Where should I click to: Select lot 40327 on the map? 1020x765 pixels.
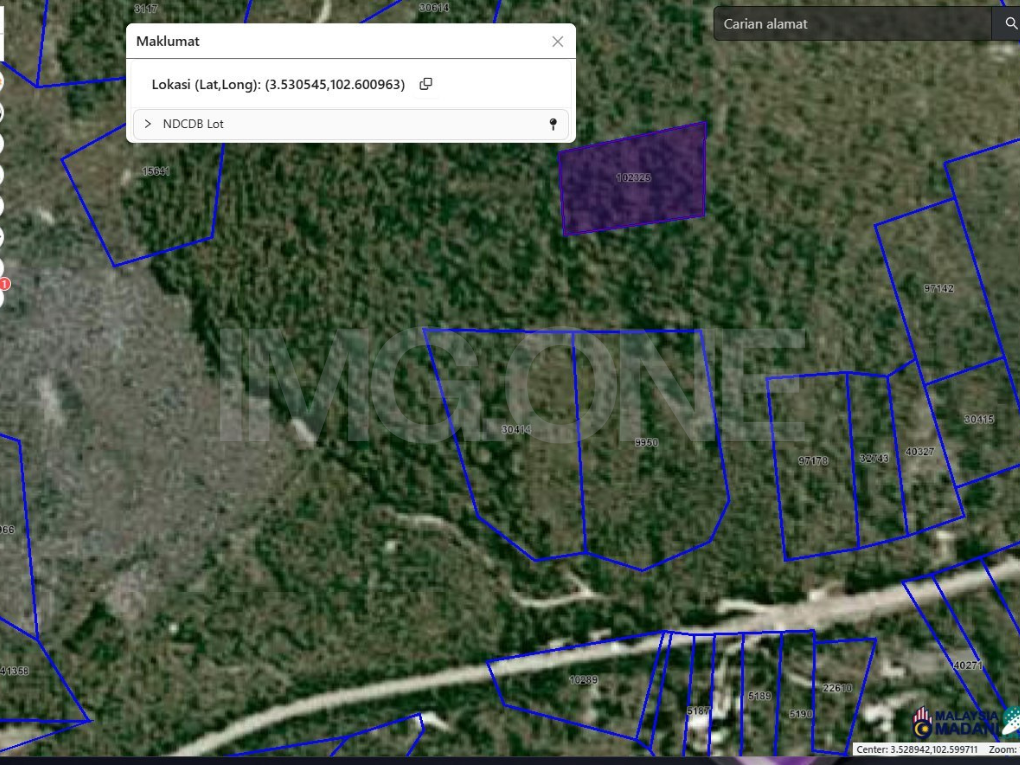[919, 451]
